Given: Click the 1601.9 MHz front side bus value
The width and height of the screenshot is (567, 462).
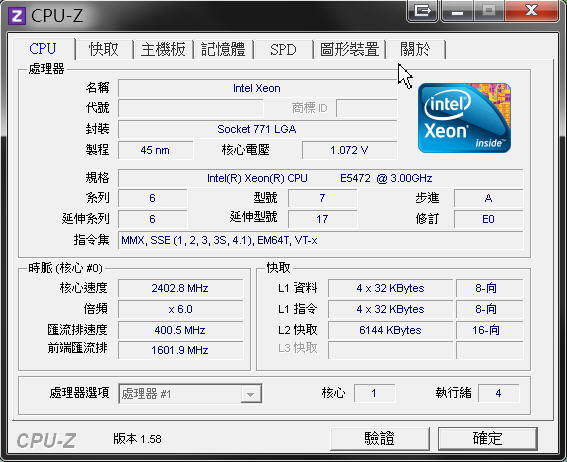Looking at the screenshot, I should 180,350.
